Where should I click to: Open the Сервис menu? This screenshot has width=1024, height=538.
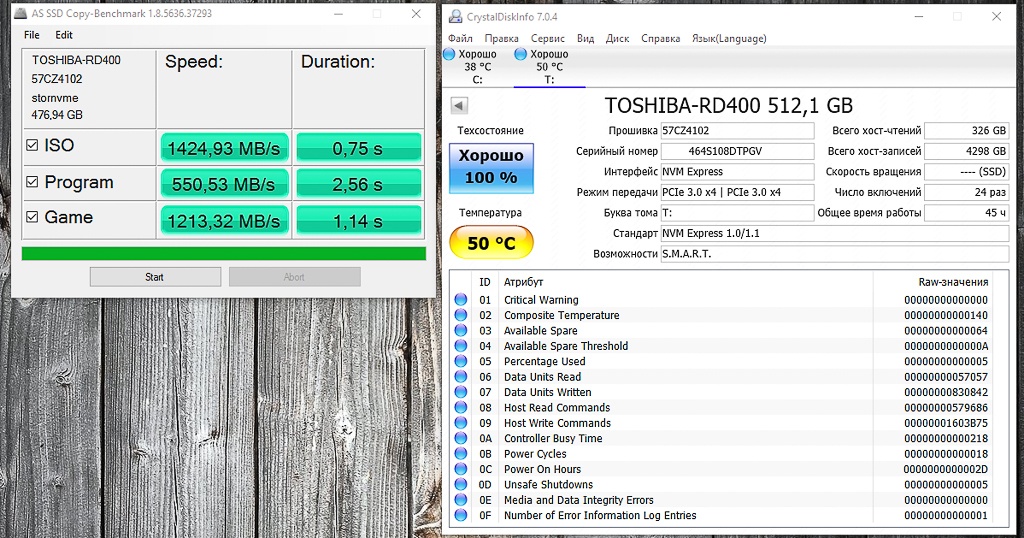click(547, 39)
